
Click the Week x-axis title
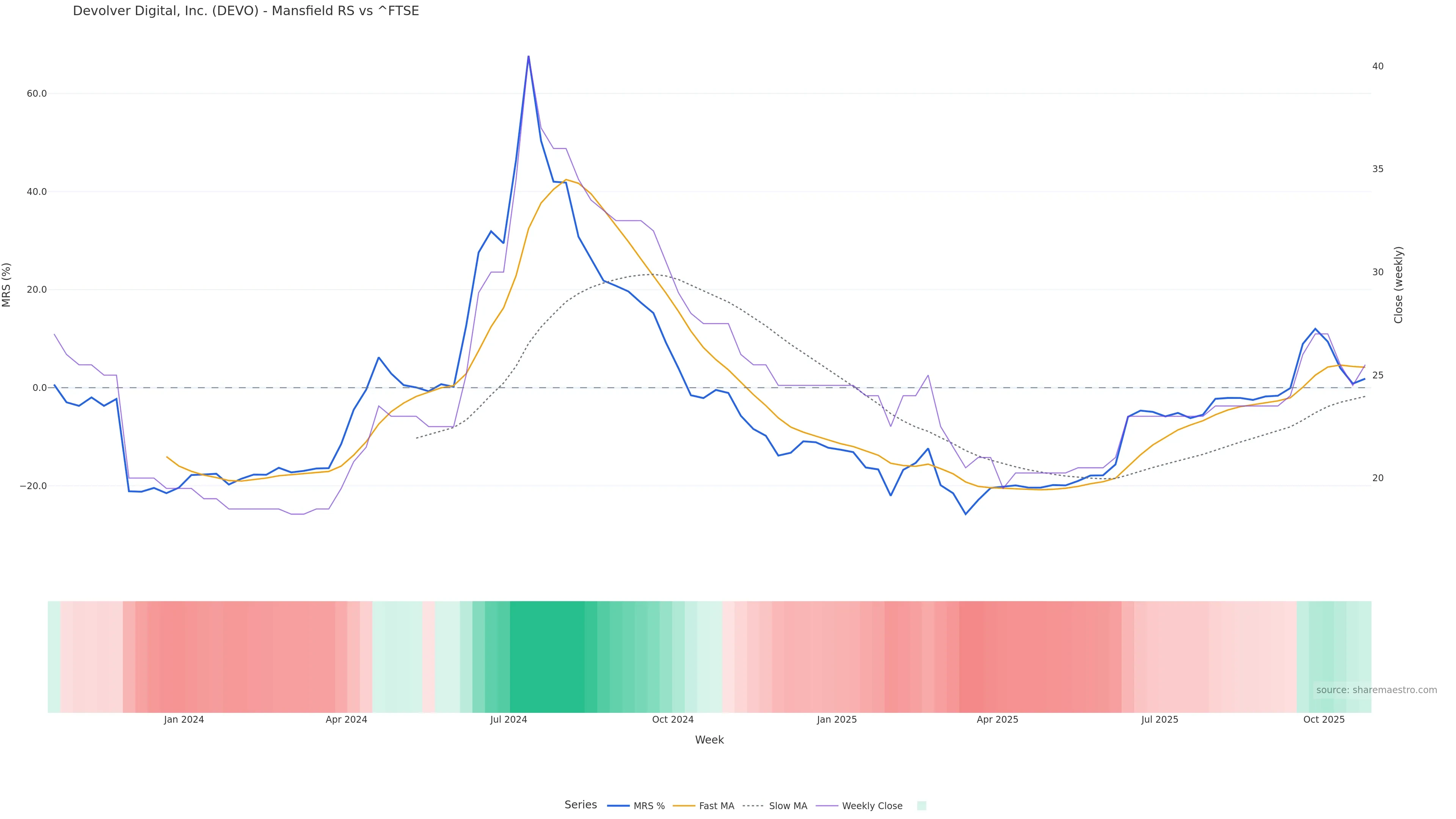[709, 740]
